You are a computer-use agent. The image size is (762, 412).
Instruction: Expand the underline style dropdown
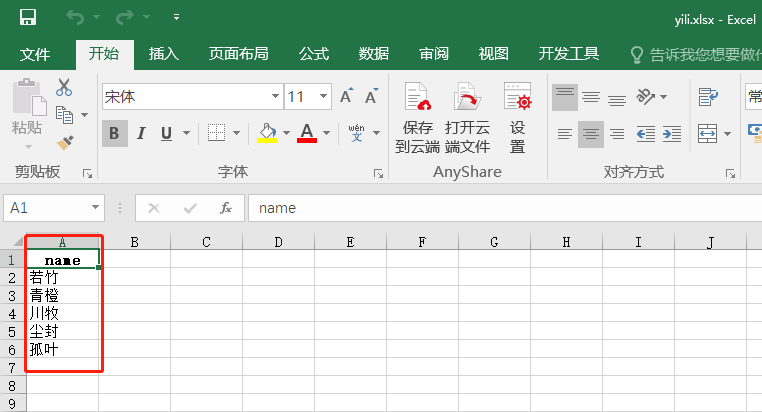point(186,133)
